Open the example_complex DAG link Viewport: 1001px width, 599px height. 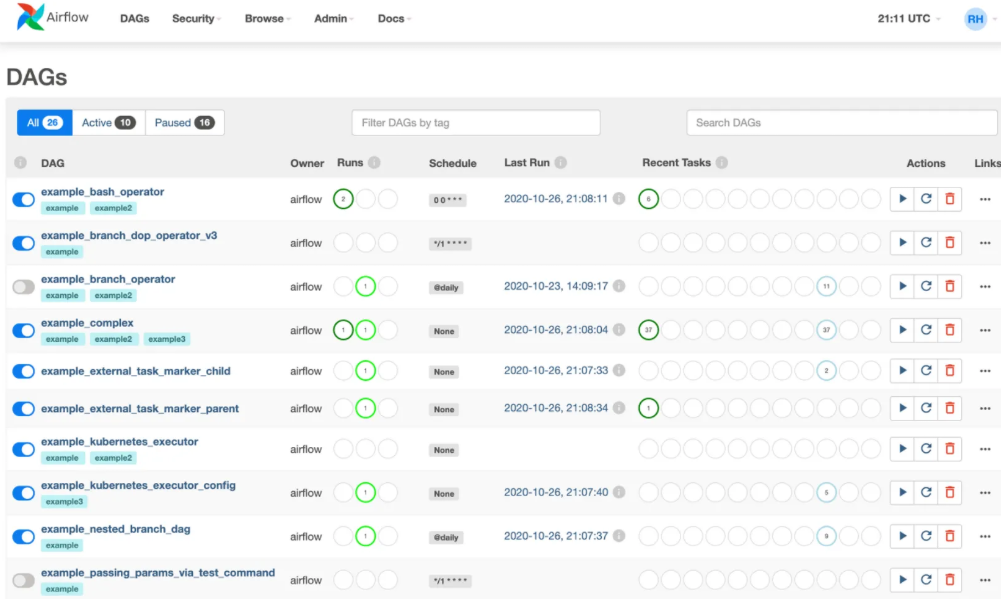tap(87, 322)
